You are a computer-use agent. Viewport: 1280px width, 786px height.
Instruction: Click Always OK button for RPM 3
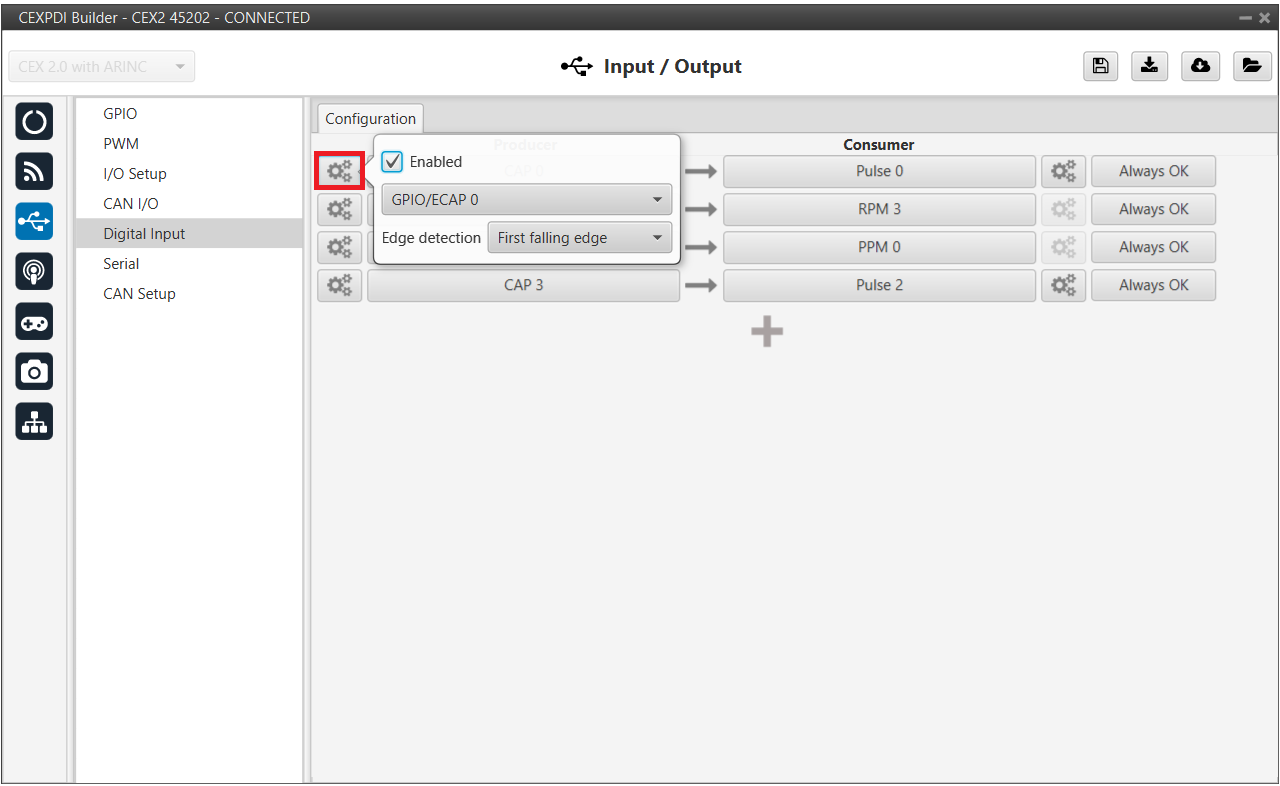click(1153, 209)
